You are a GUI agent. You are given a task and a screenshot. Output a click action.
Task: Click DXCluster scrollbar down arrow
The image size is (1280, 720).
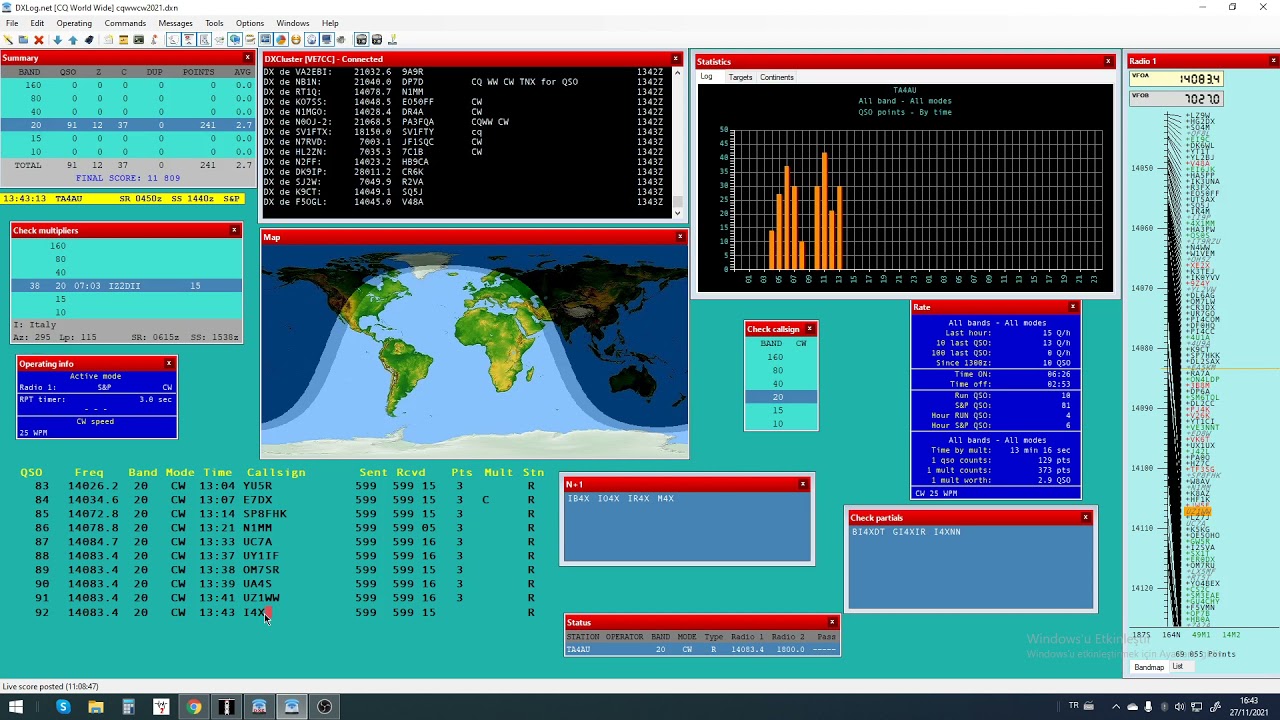coord(677,212)
